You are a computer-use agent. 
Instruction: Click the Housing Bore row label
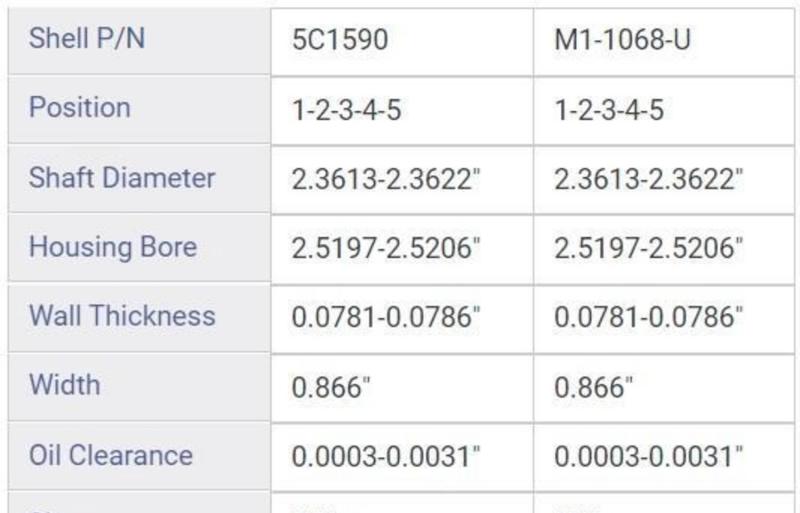click(x=113, y=247)
